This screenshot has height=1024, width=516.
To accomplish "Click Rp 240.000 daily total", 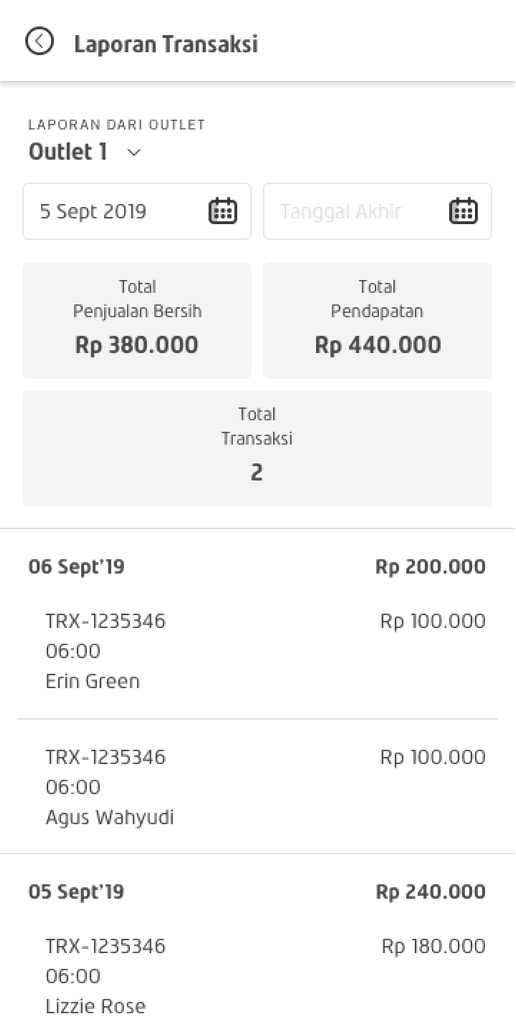I will tap(430, 891).
